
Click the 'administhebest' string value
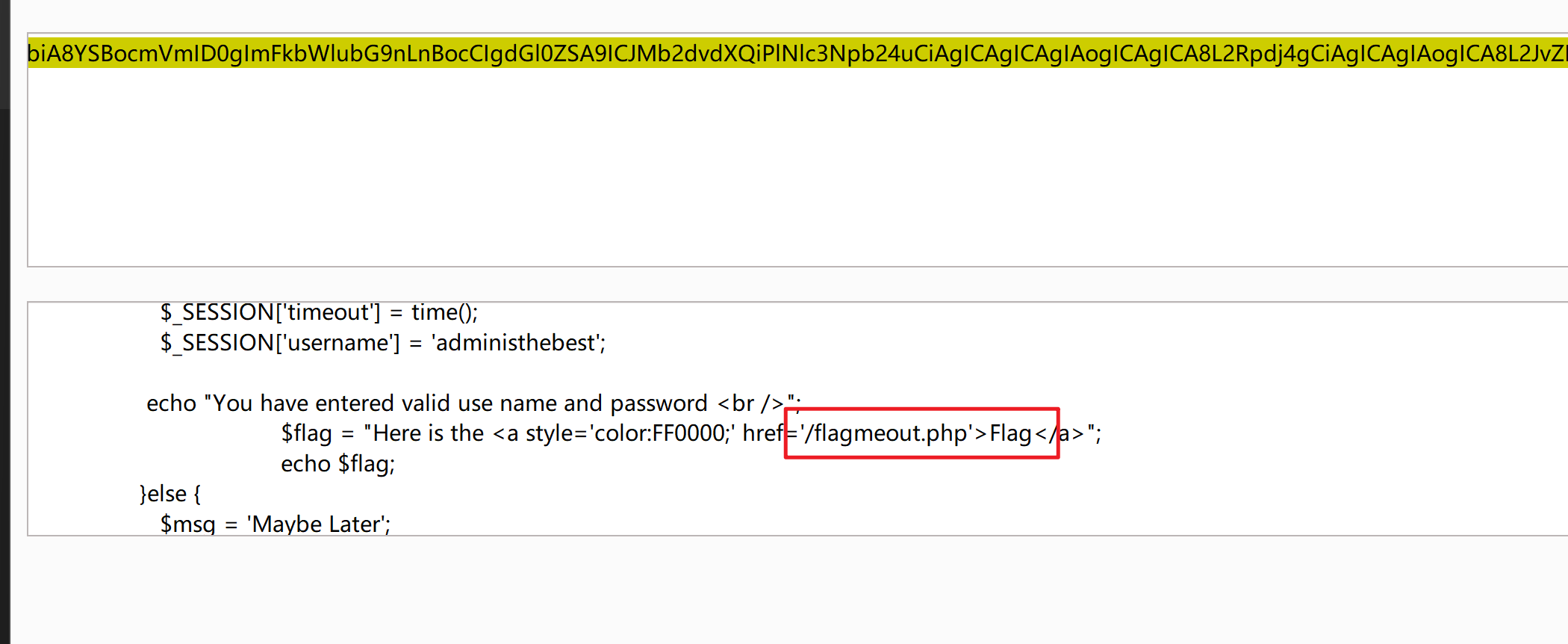point(518,343)
